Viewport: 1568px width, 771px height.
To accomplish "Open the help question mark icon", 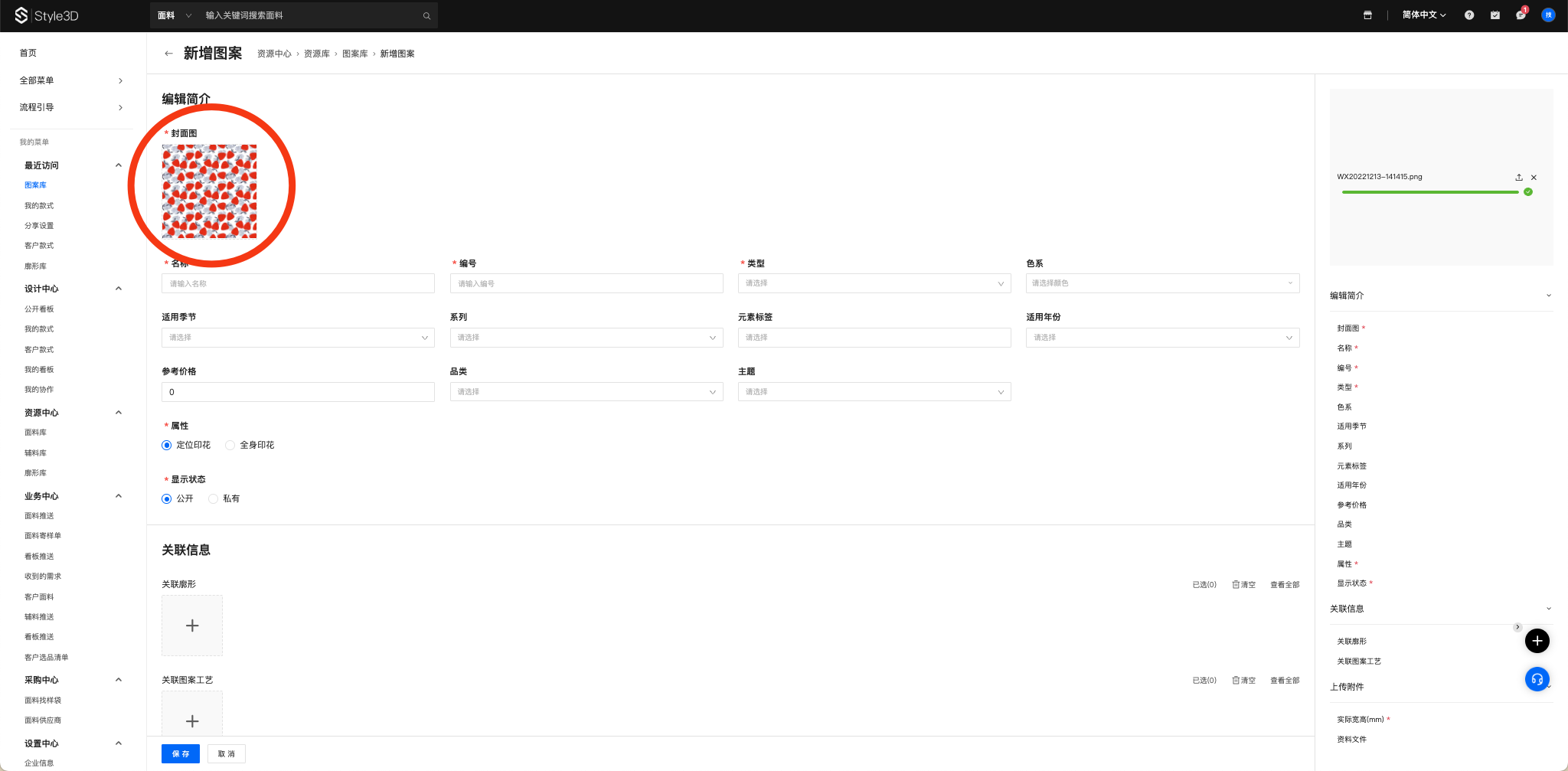I will [x=1468, y=15].
